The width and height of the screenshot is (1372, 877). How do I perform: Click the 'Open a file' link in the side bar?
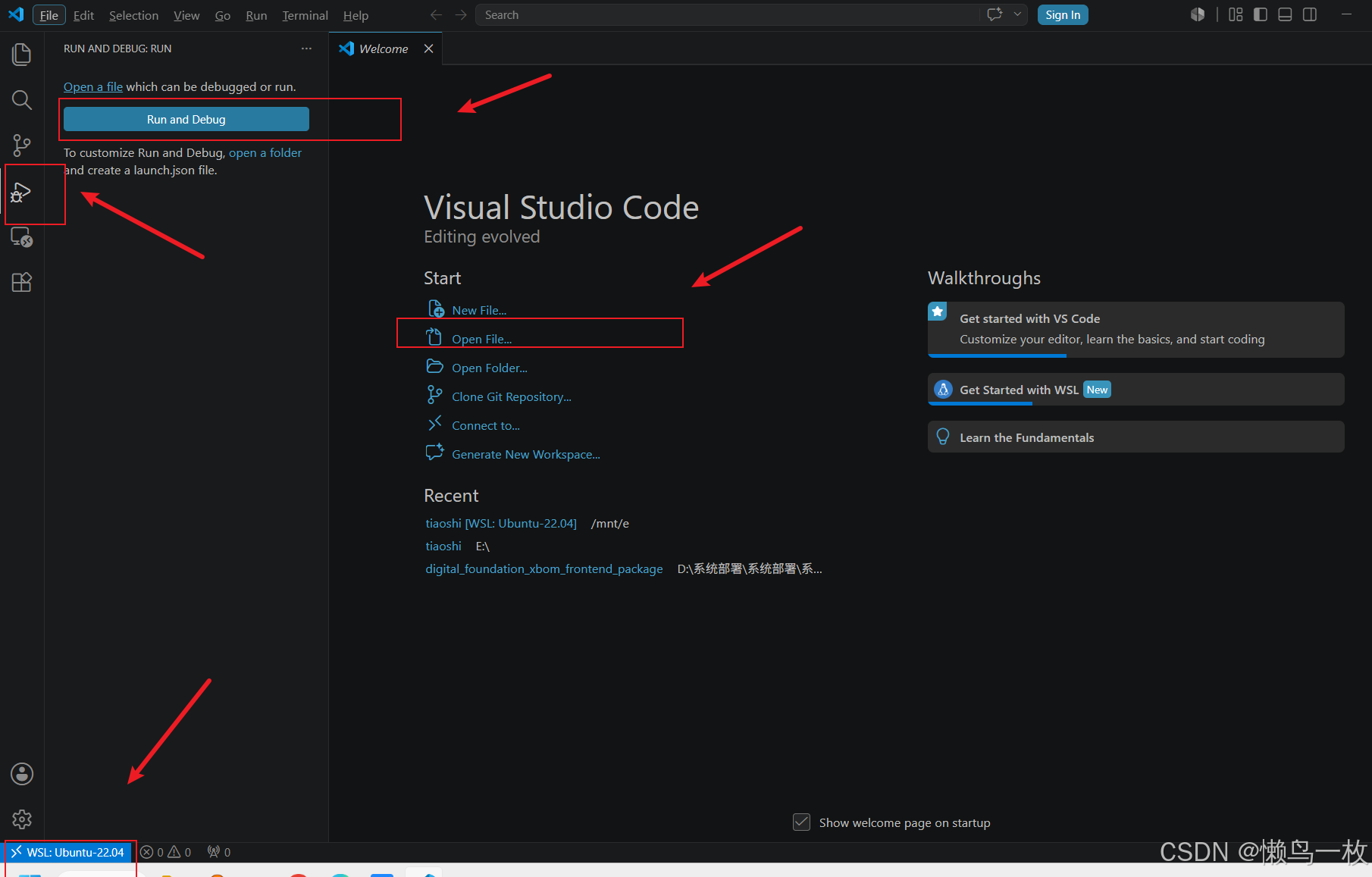(93, 86)
